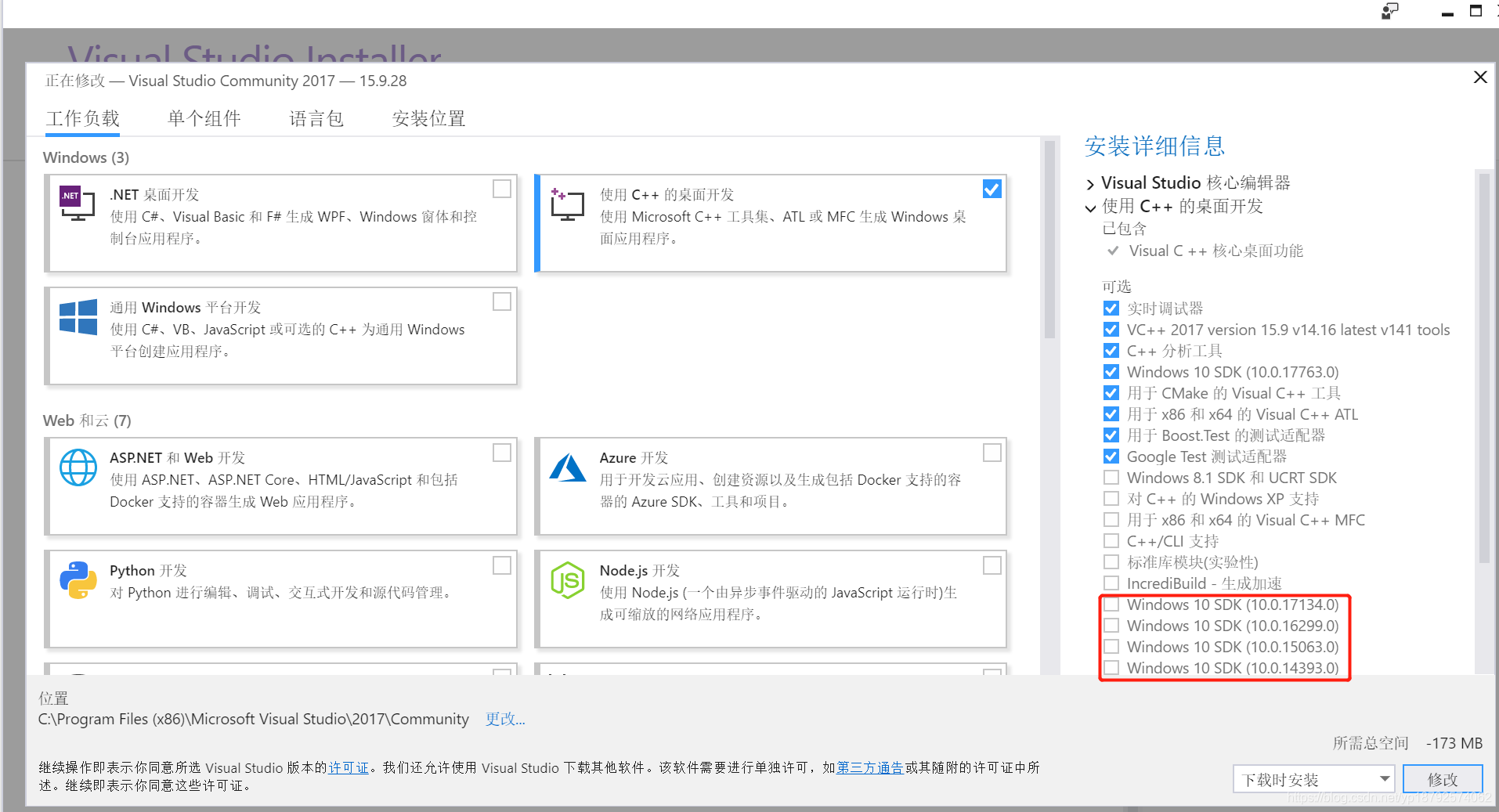Image resolution: width=1499 pixels, height=812 pixels.
Task: Click the 安装详细信息 heading
Action: (1154, 146)
